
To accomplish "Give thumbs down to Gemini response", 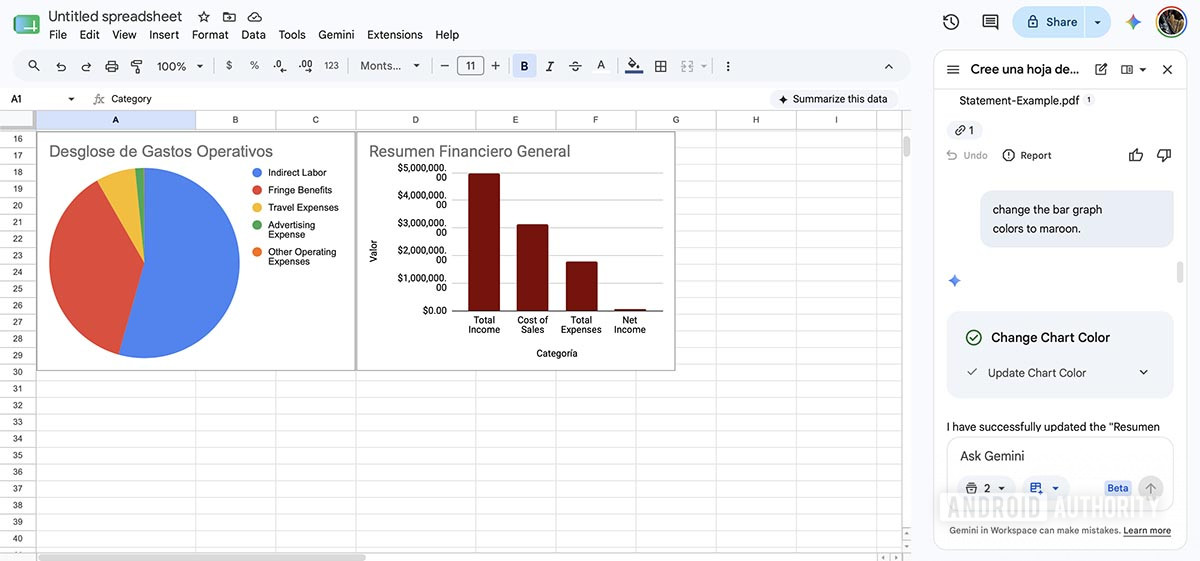I will (1164, 155).
